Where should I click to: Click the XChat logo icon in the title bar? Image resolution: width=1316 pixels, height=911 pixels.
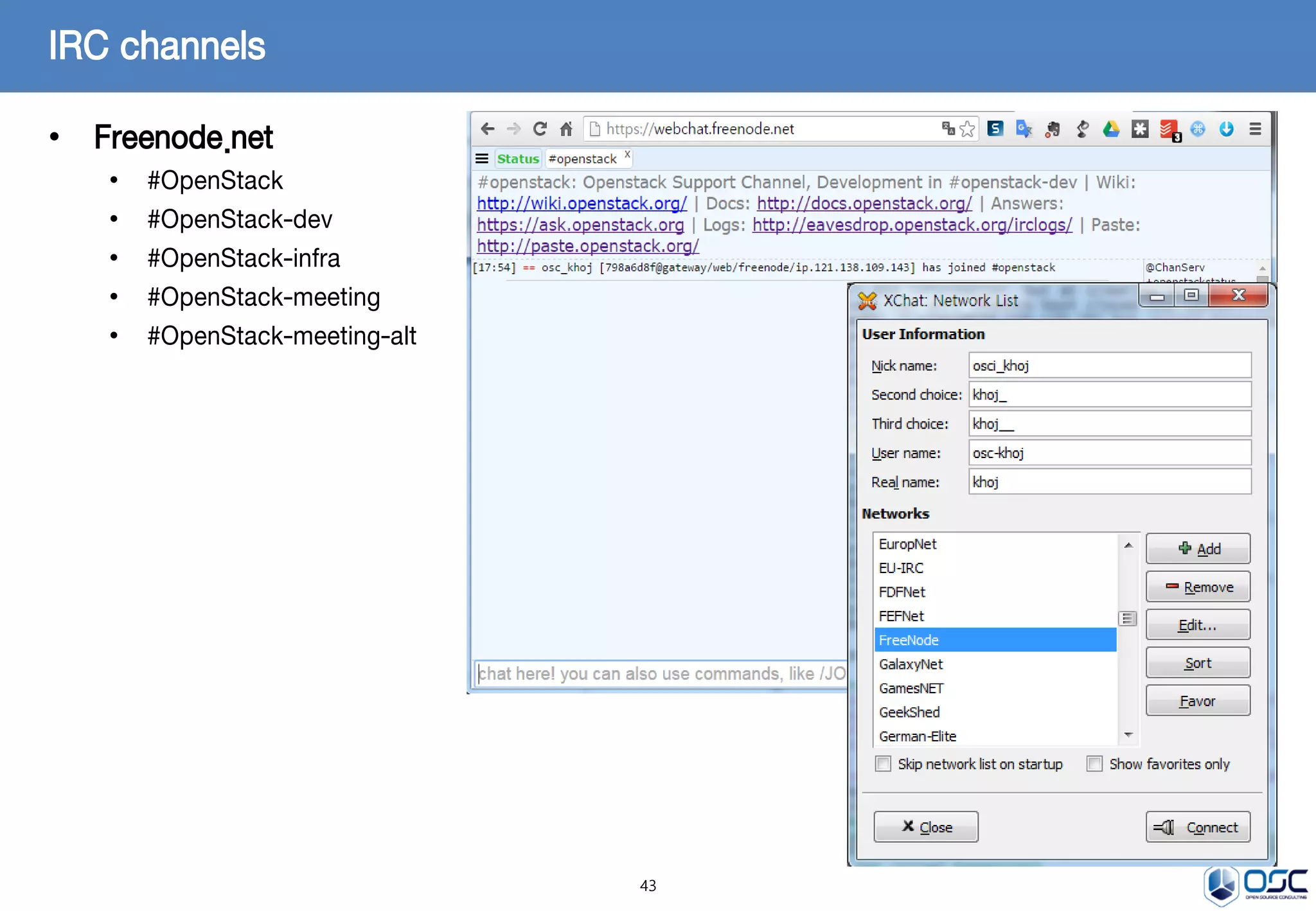(x=867, y=300)
